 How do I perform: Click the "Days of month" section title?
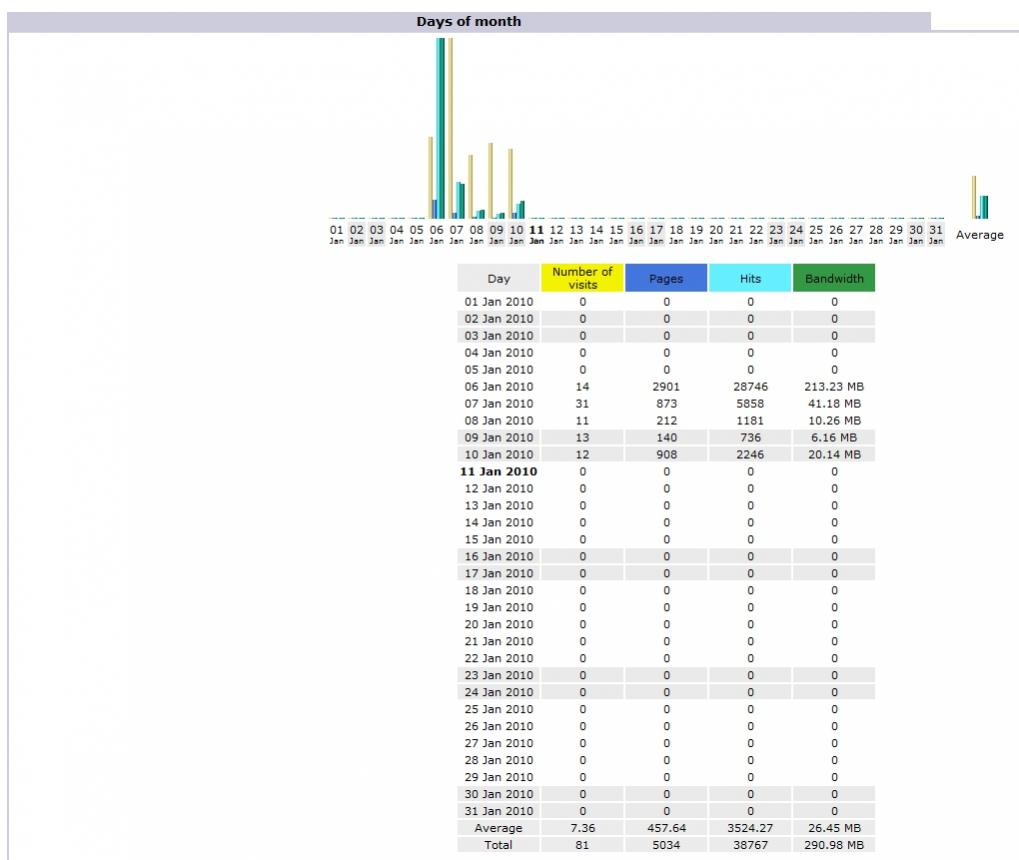469,21
